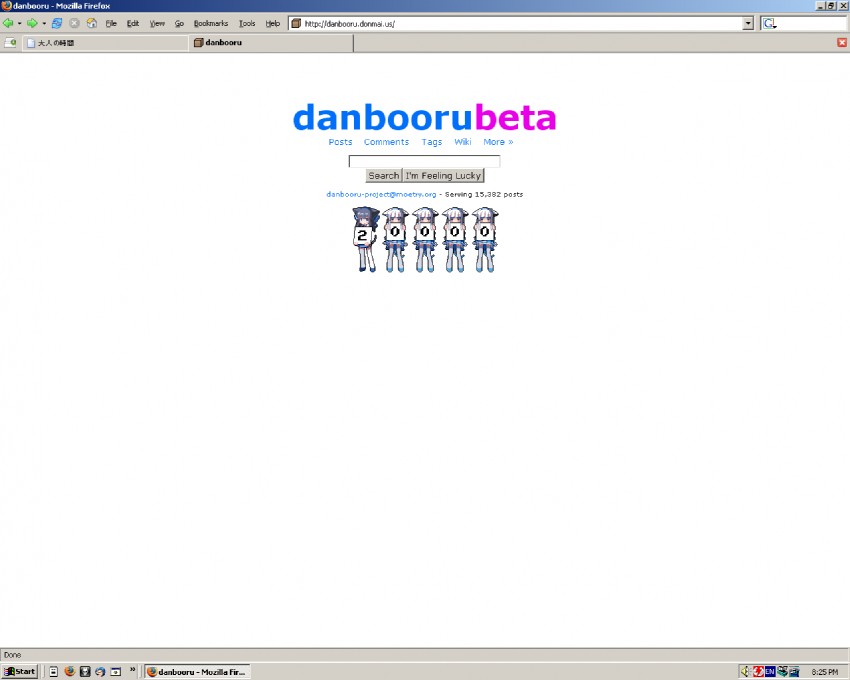Screen dimensions: 850x680
Task: Open the File menu
Action: (111, 24)
